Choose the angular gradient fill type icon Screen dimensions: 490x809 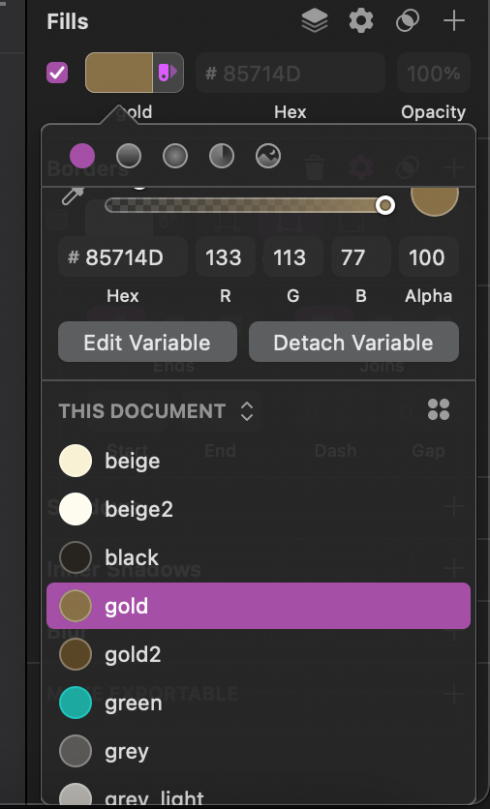222,156
